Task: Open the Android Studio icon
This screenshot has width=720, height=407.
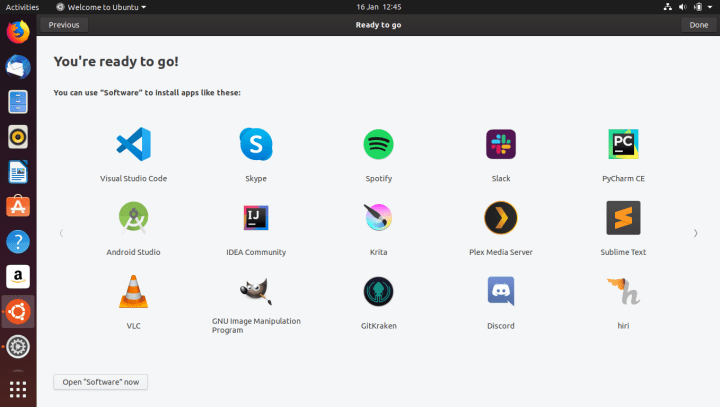Action: tap(134, 218)
